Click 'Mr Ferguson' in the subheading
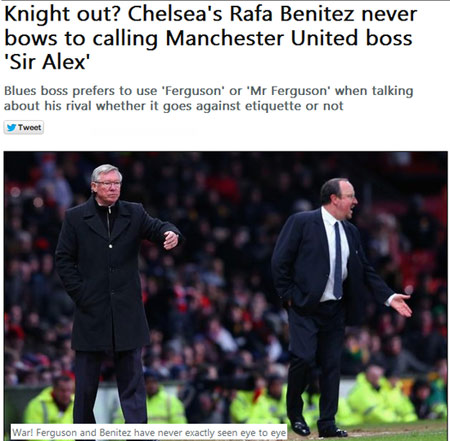 point(290,91)
